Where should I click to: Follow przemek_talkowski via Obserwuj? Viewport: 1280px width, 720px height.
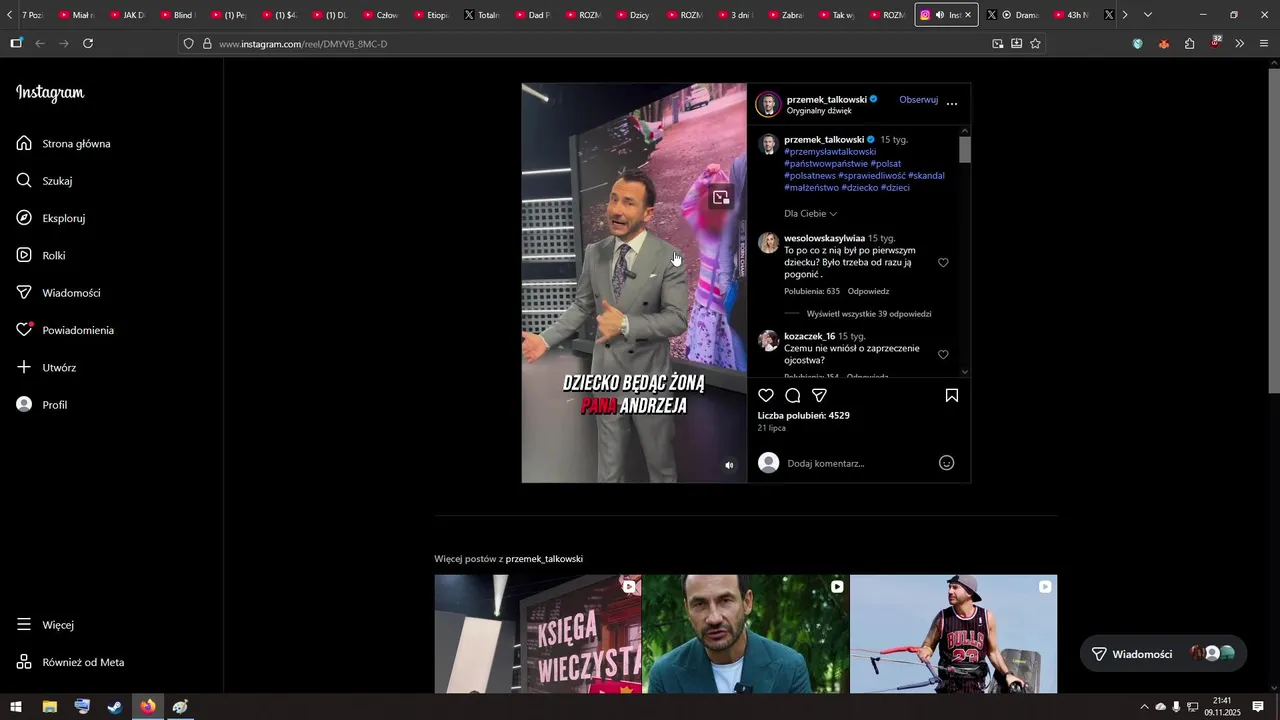pyautogui.click(x=918, y=100)
